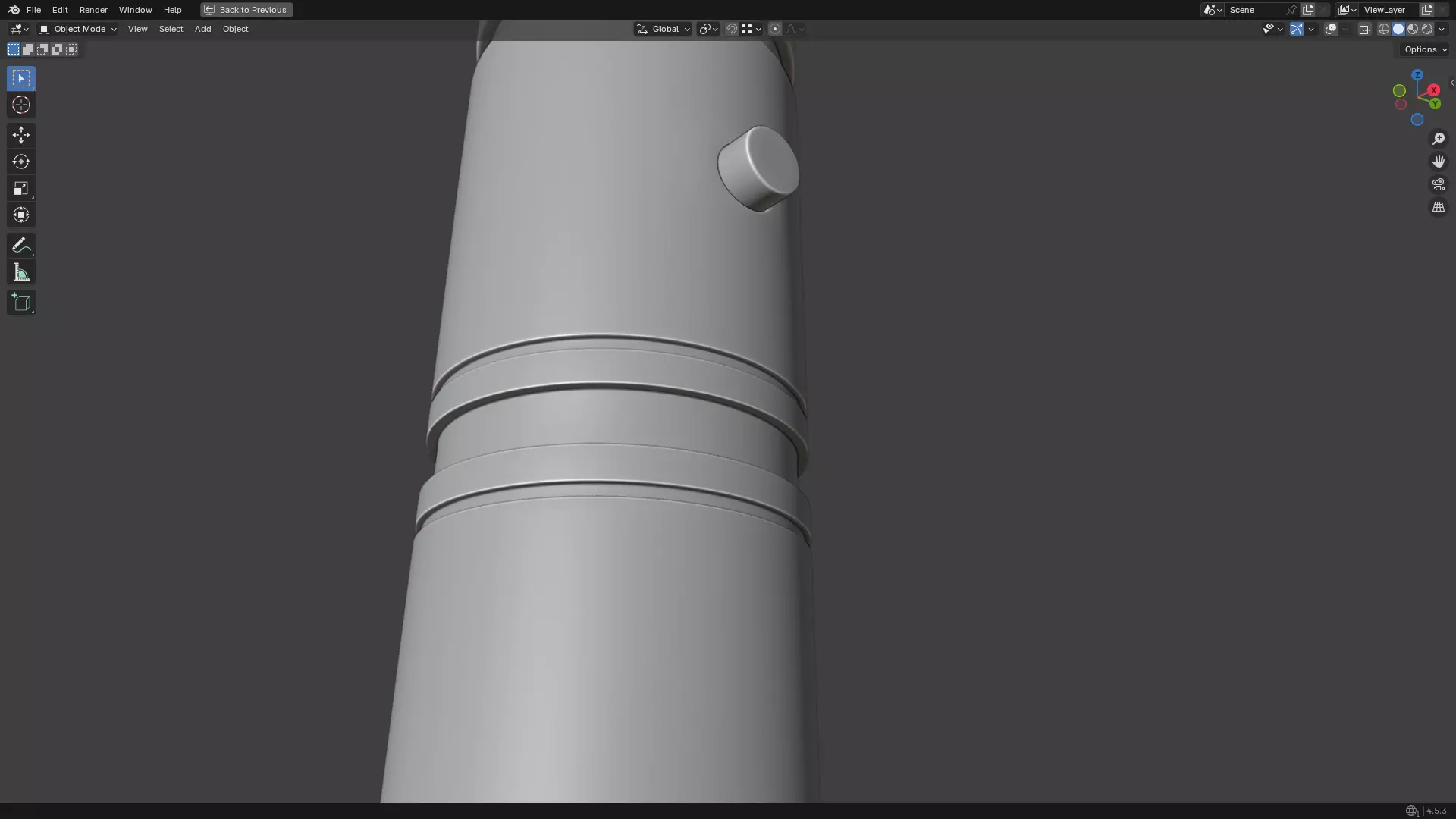Open the Render menu
The image size is (1456, 819).
[x=93, y=10]
